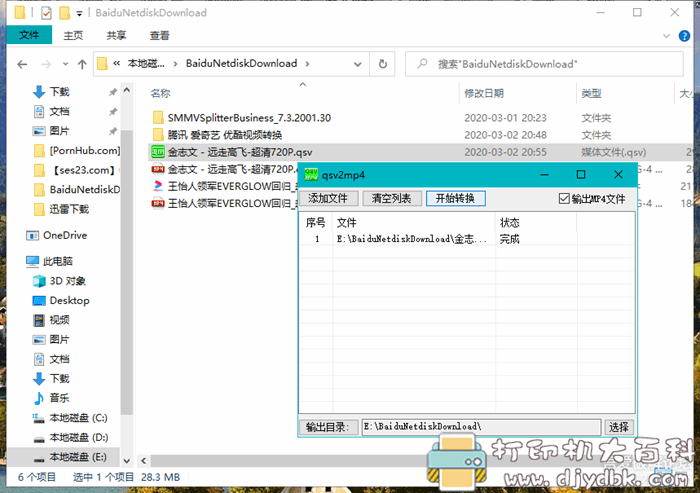Open address bar history dropdown

[358, 64]
